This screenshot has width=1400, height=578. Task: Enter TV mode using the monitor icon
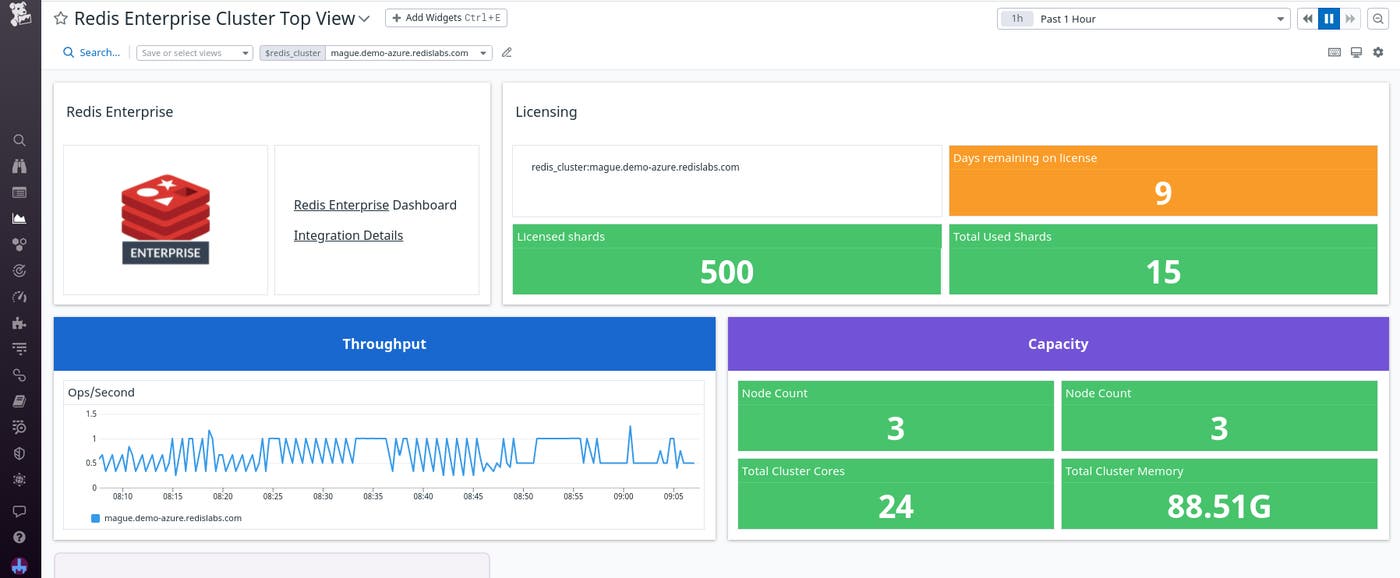(x=1356, y=52)
